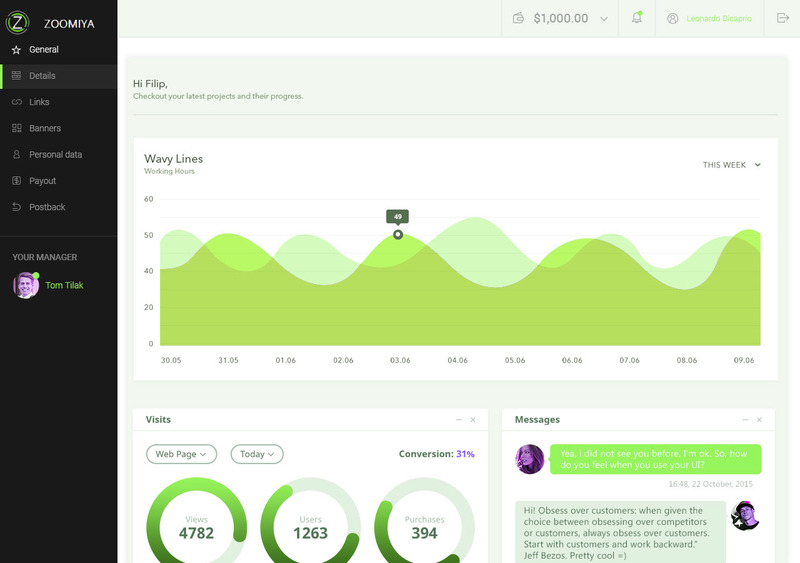
Task: Open Personal data menu item
Action: [x=55, y=155]
